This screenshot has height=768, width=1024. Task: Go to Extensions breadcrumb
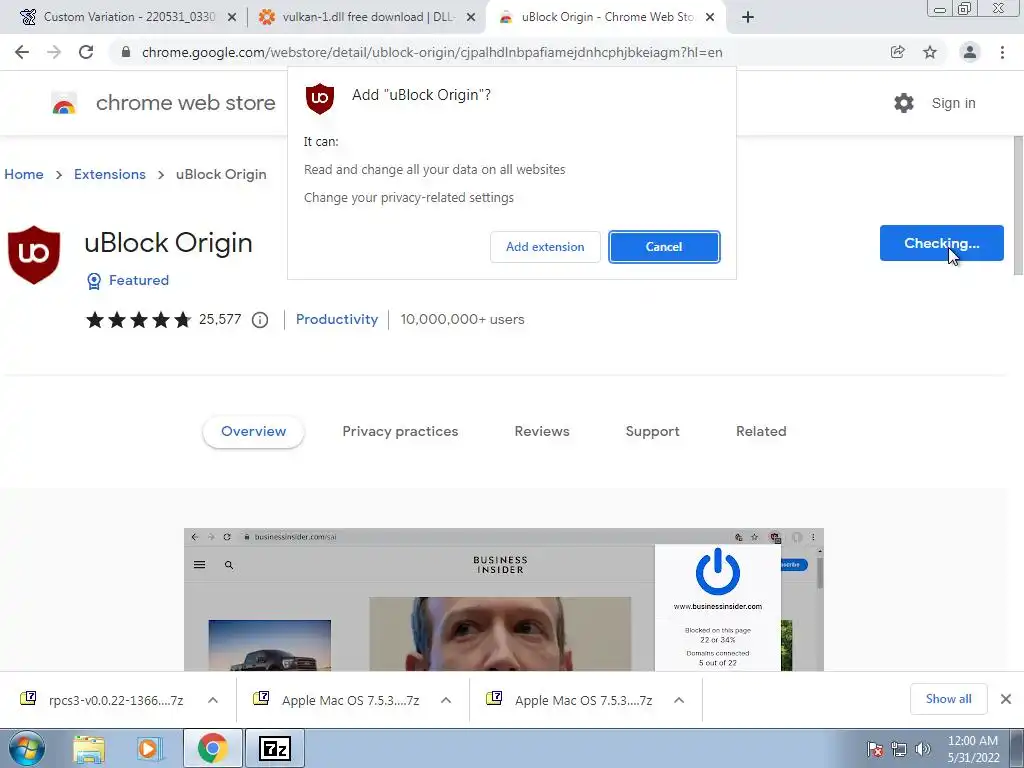coord(110,174)
